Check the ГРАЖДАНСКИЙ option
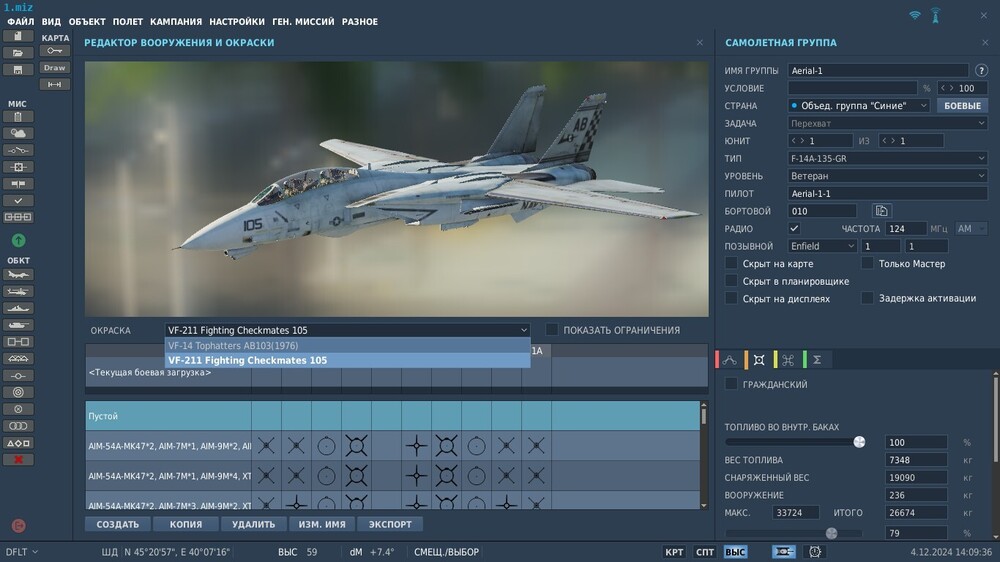 pos(732,384)
